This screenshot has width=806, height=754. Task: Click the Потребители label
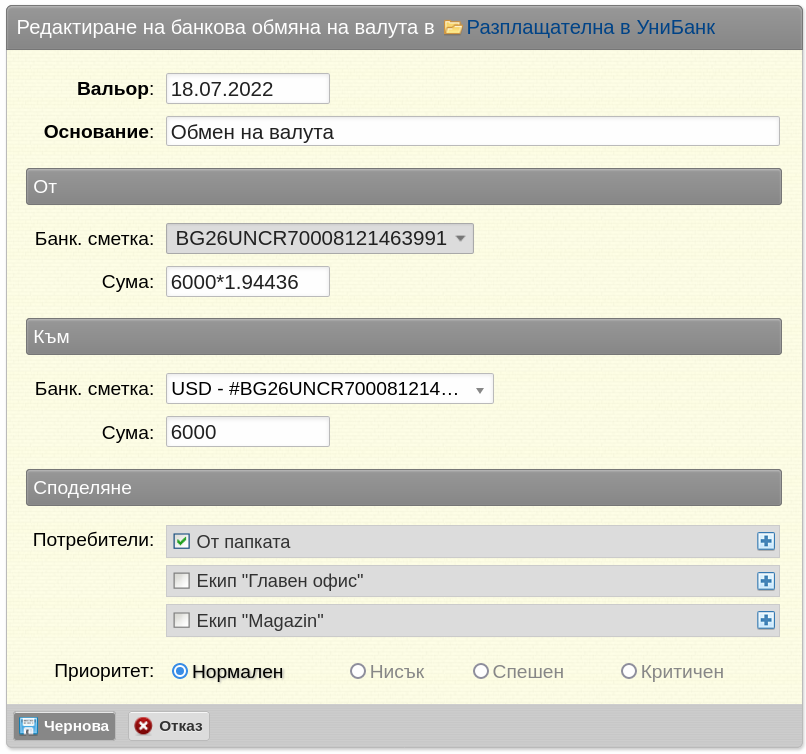pos(94,540)
